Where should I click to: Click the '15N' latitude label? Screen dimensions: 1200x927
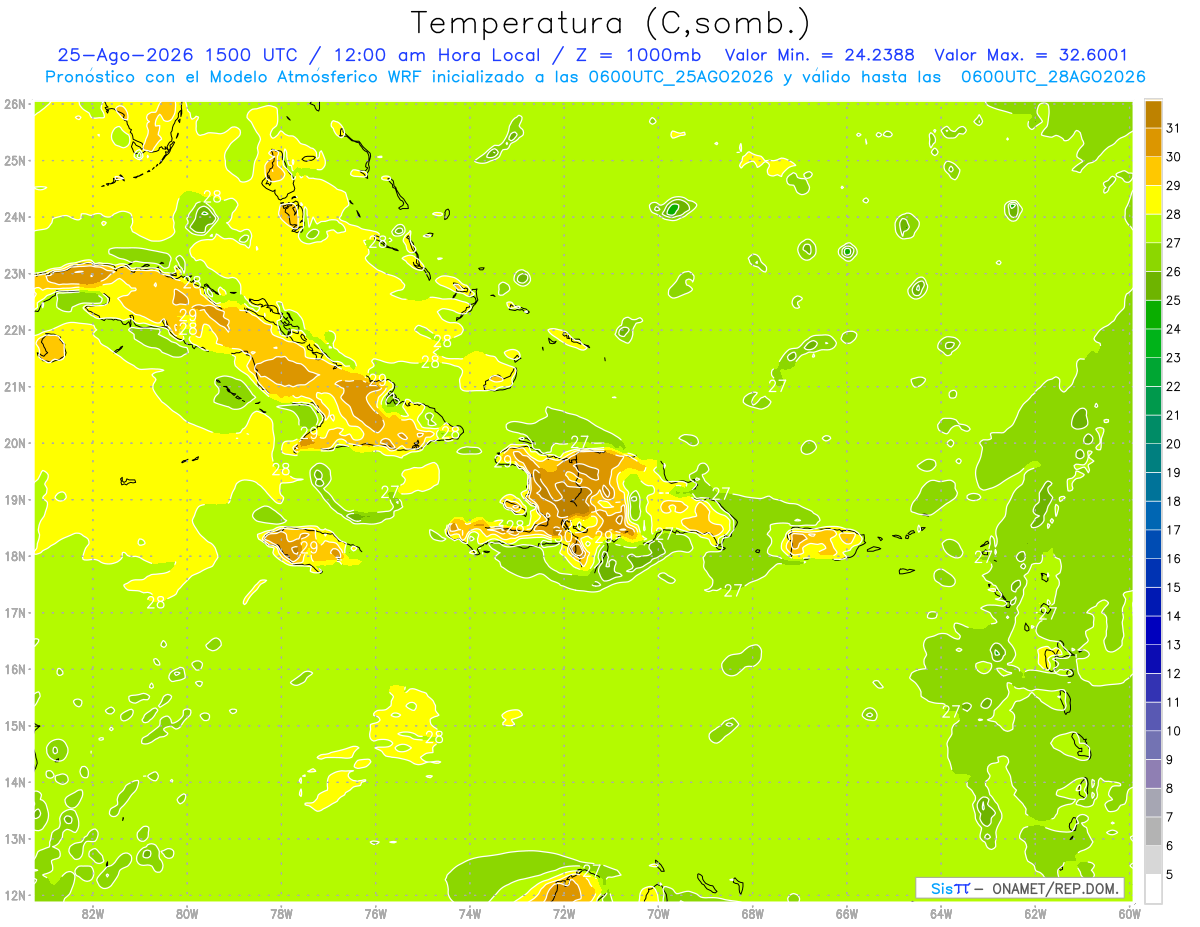point(15,725)
